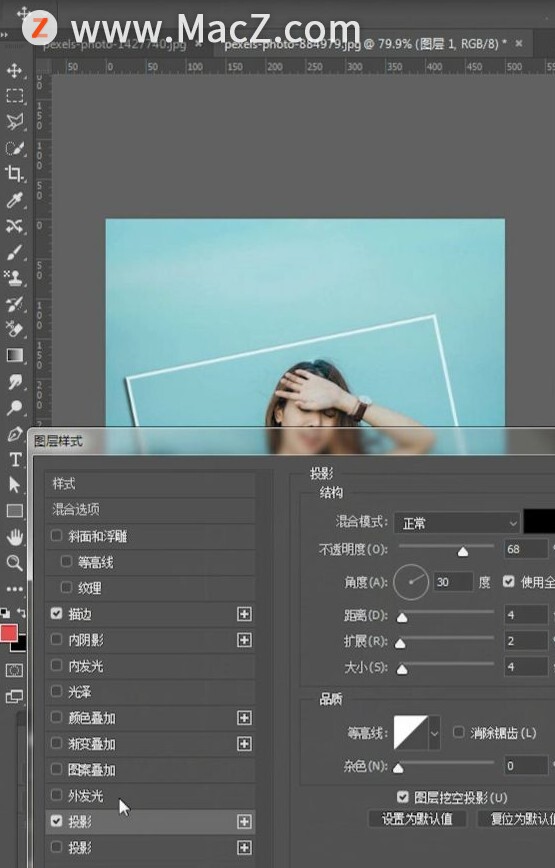Select the Crop tool

point(14,173)
